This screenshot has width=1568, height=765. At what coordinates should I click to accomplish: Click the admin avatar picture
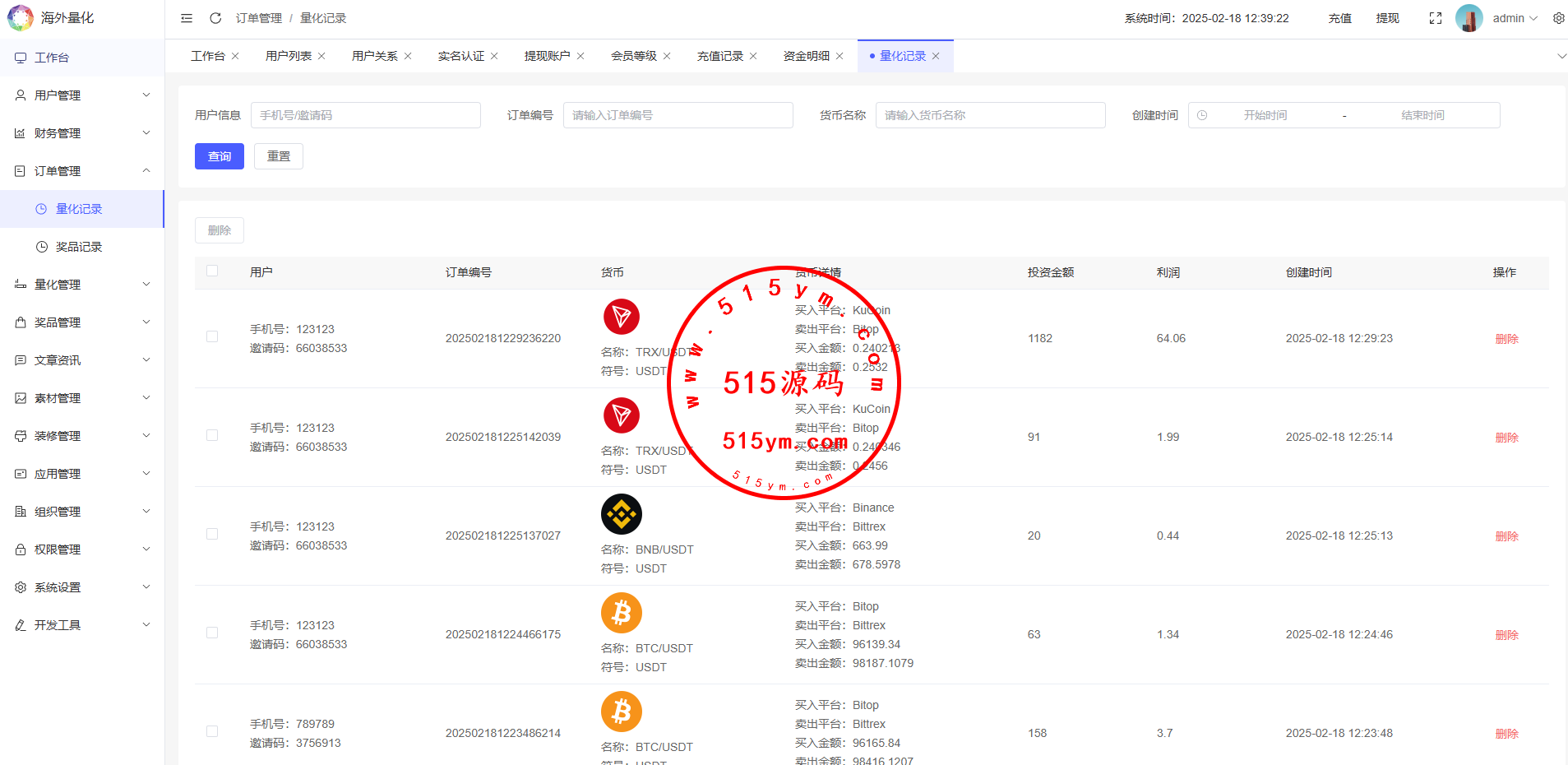coord(1469,18)
